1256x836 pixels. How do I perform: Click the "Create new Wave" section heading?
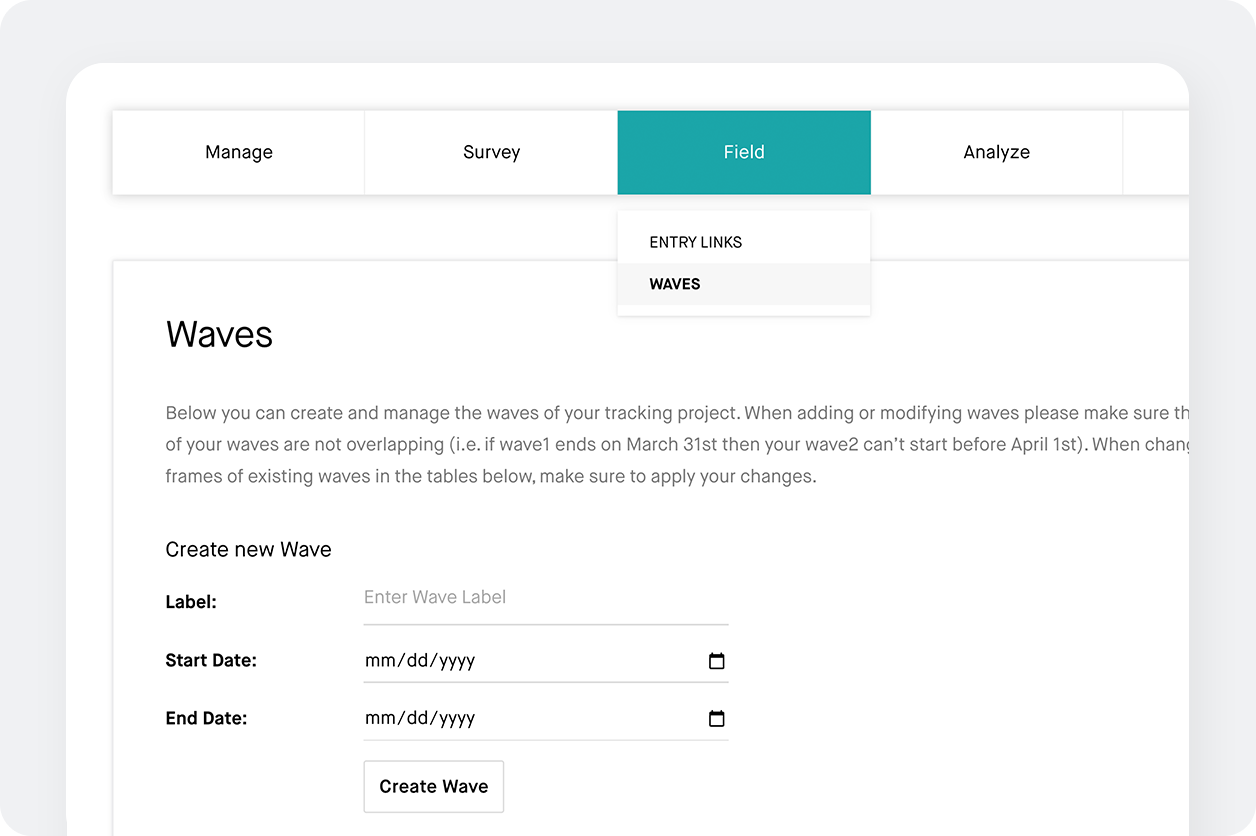pyautogui.click(x=248, y=549)
